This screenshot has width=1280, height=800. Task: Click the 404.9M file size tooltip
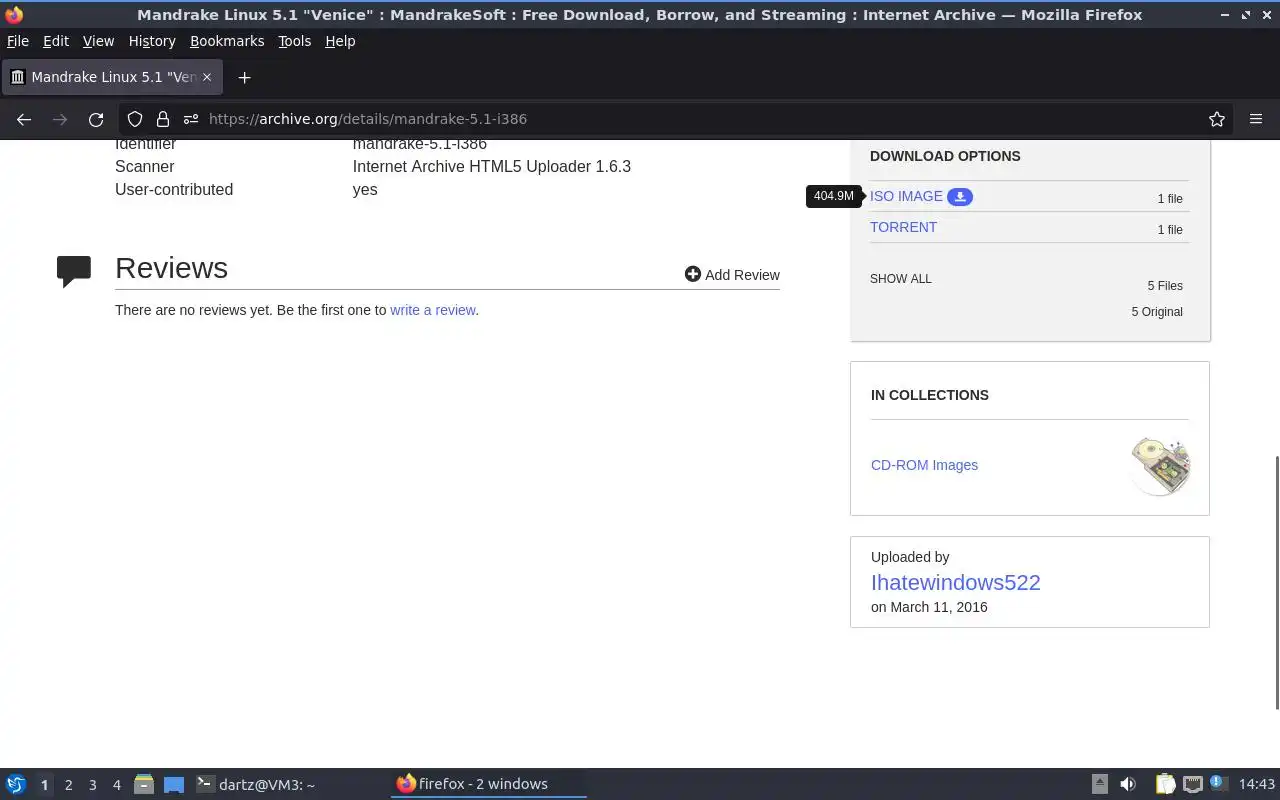(x=833, y=196)
